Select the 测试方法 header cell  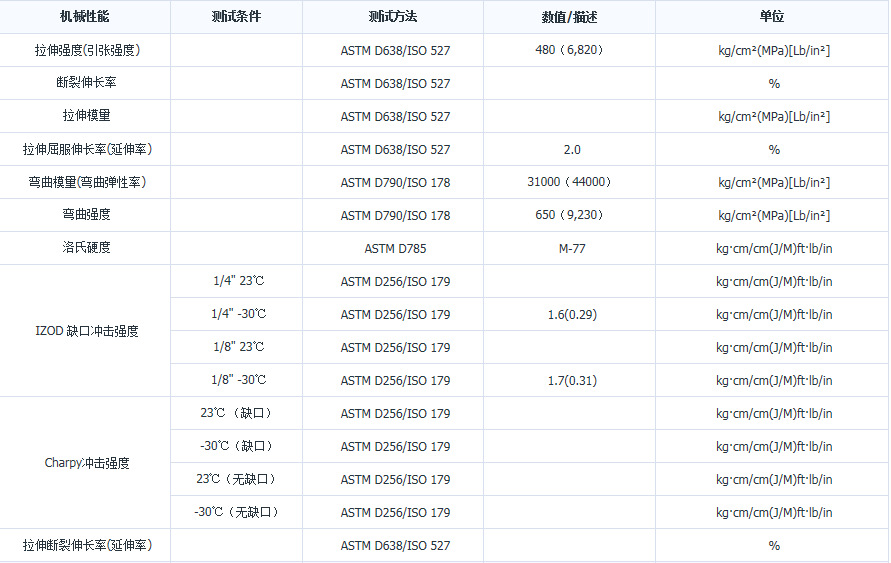point(395,17)
